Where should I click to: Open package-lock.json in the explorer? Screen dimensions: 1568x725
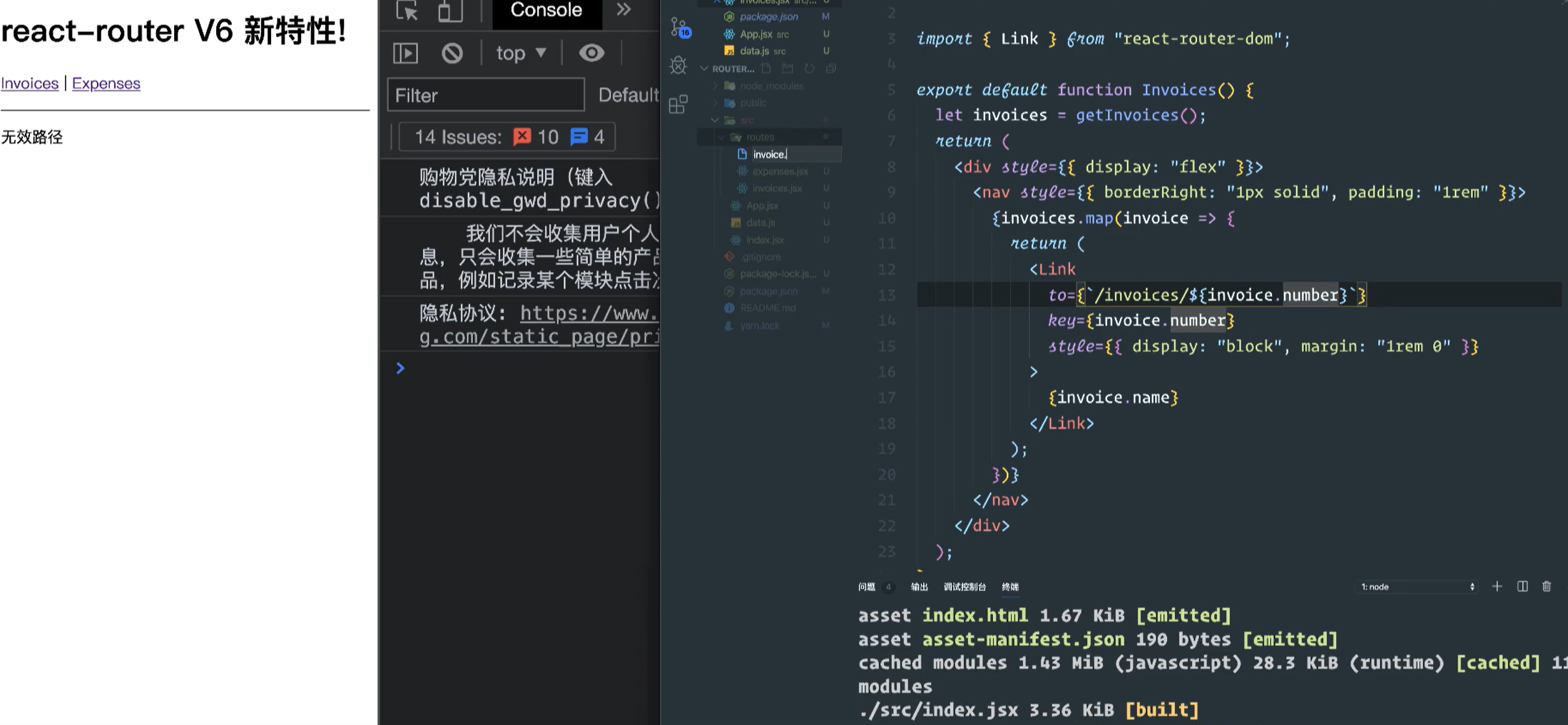click(778, 274)
